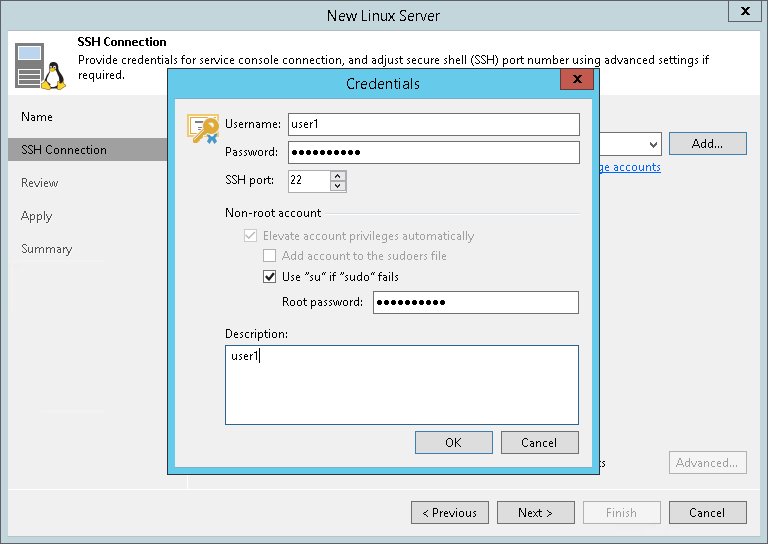768x544 pixels.
Task: Focus the Root password field
Action: tap(476, 302)
